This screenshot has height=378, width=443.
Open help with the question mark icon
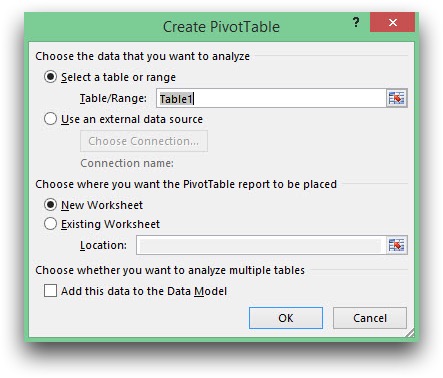pos(356,23)
